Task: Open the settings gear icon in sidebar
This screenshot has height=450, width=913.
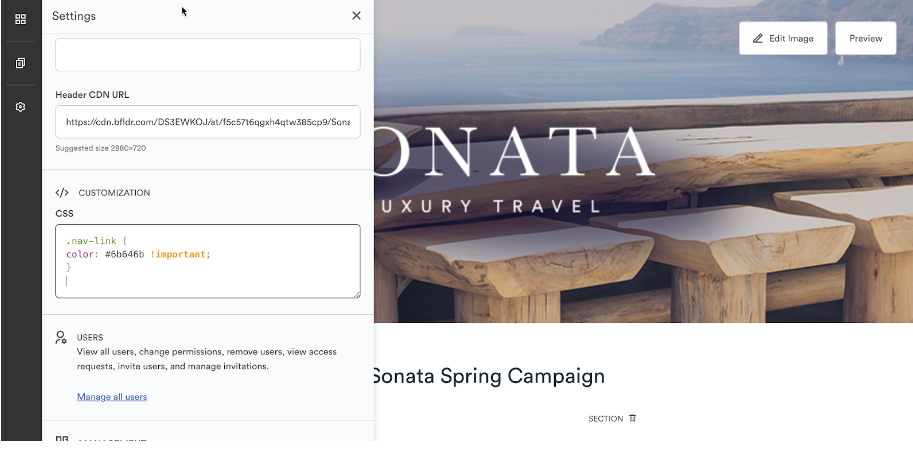Action: pyautogui.click(x=20, y=107)
